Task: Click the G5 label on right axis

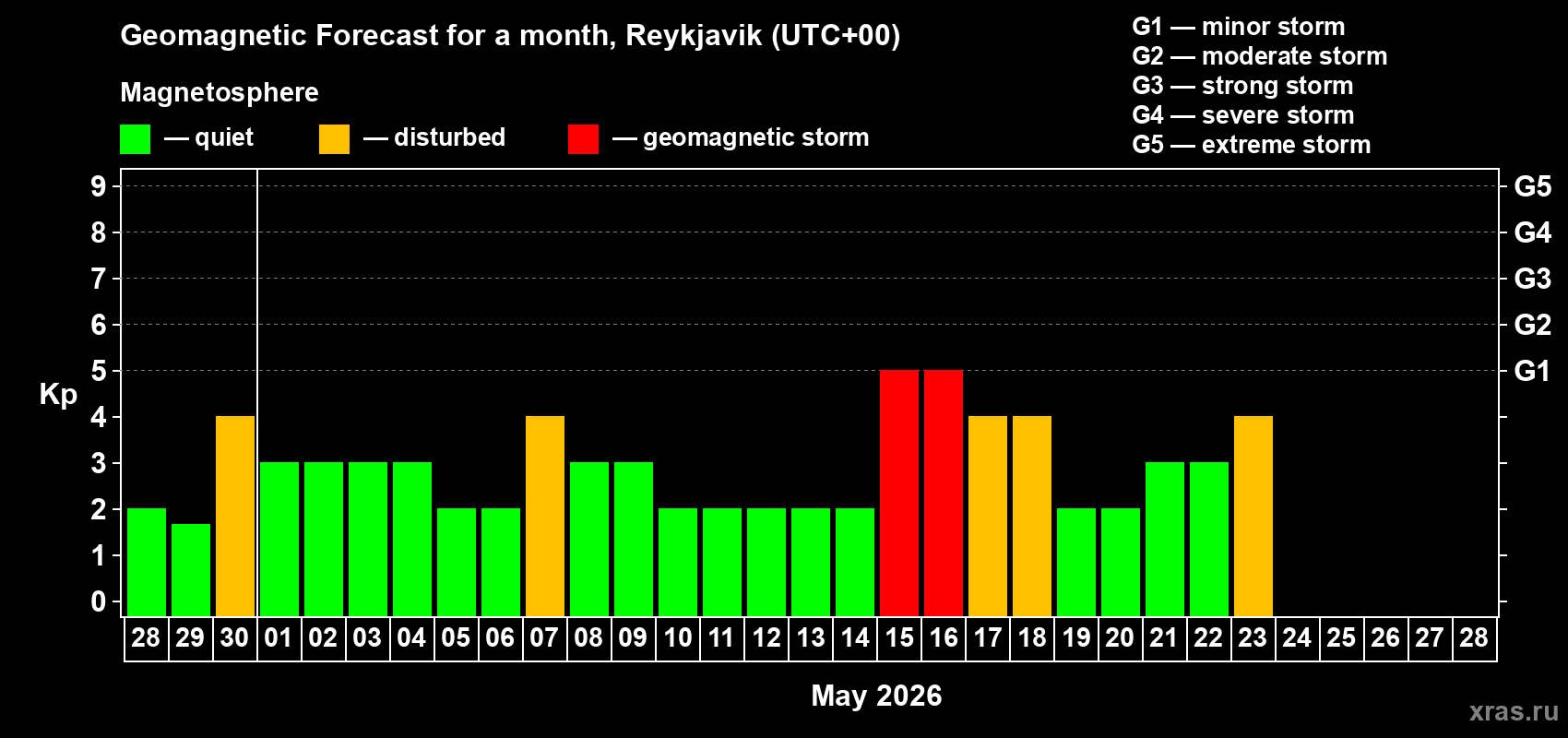Action: click(x=1532, y=186)
